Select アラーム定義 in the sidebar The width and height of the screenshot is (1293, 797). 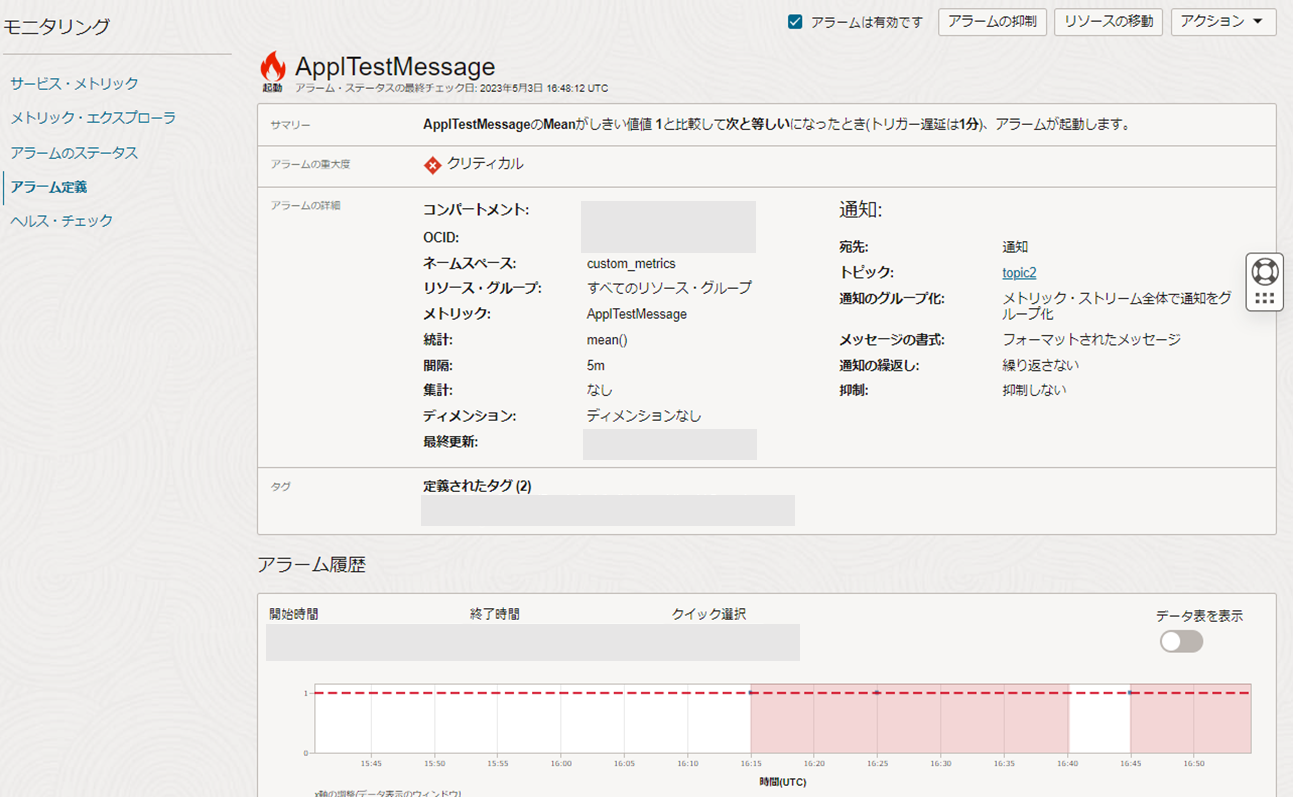tap(49, 187)
